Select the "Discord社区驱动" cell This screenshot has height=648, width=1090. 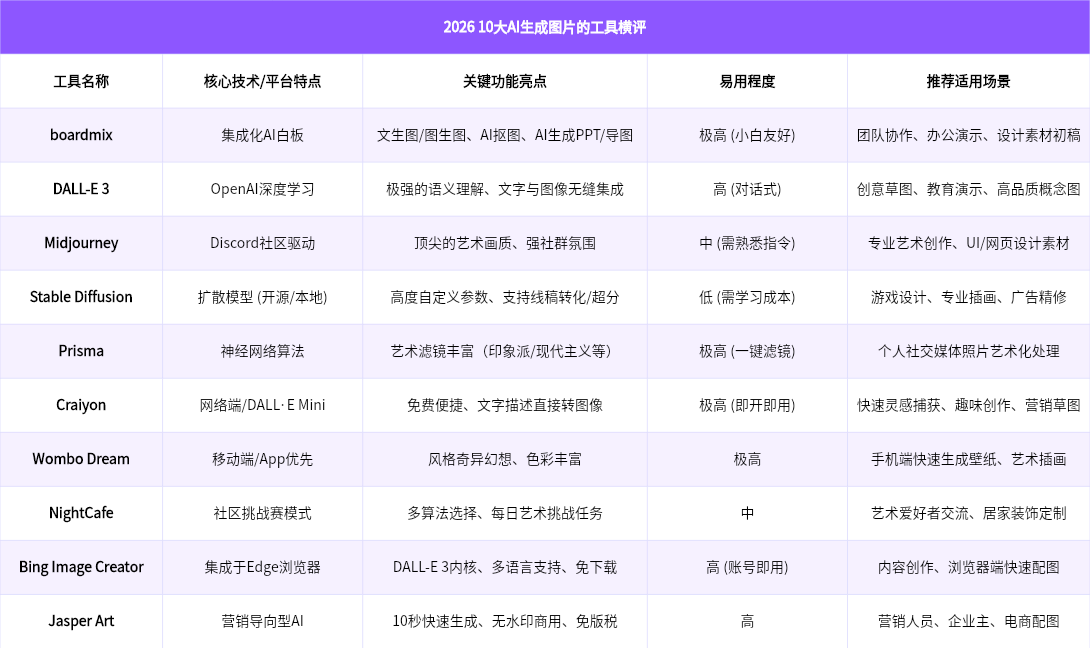262,243
